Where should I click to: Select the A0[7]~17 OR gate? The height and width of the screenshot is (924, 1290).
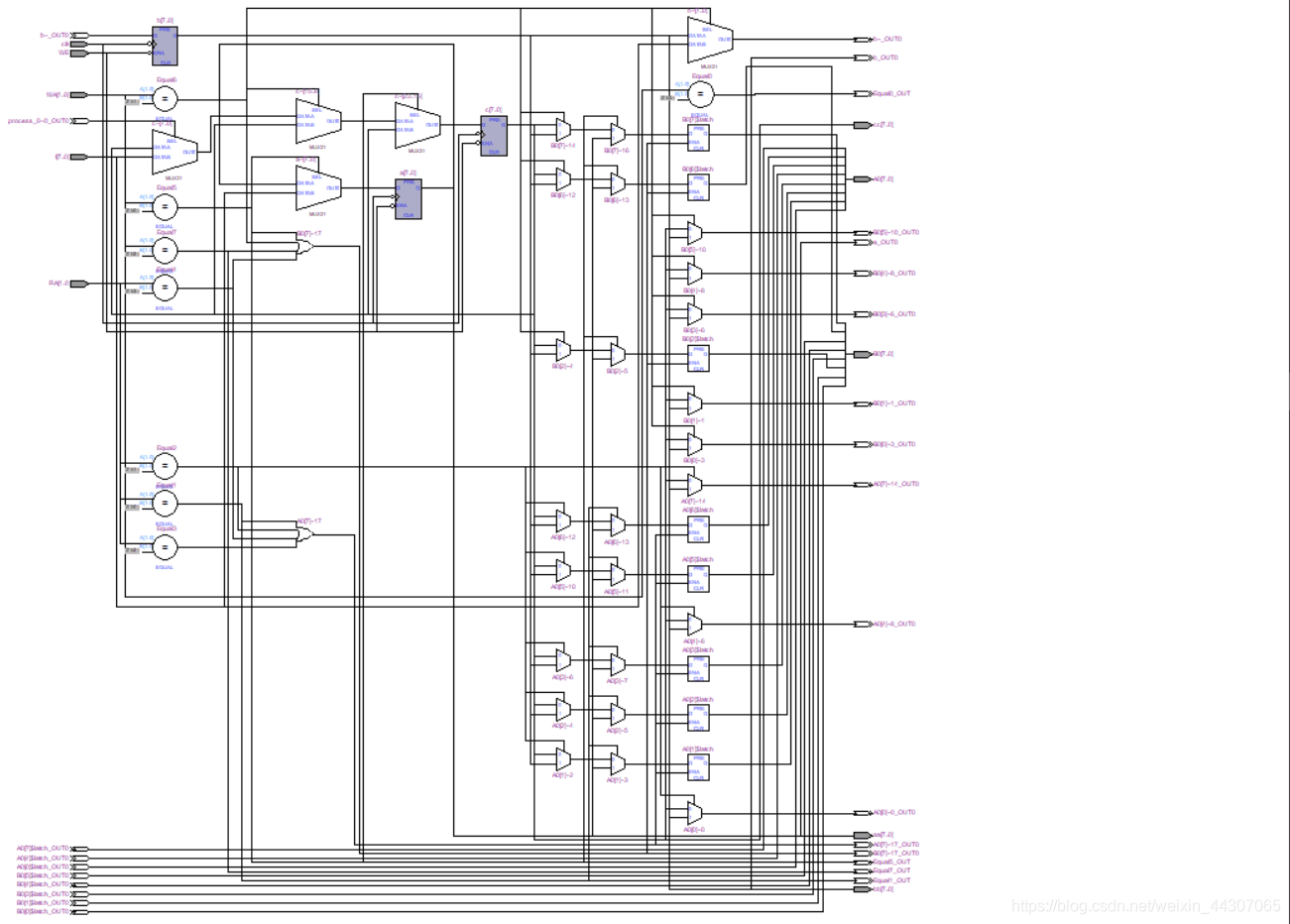[x=304, y=533]
